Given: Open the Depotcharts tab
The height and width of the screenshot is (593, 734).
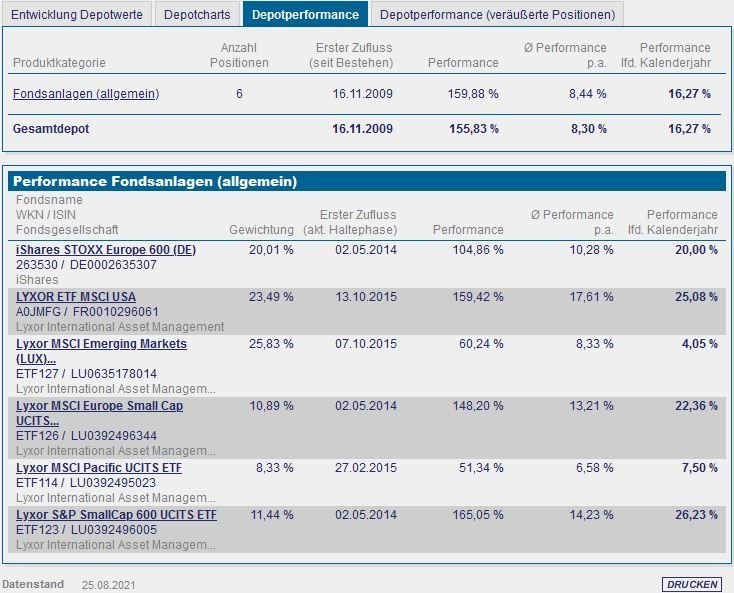Looking at the screenshot, I should (197, 15).
